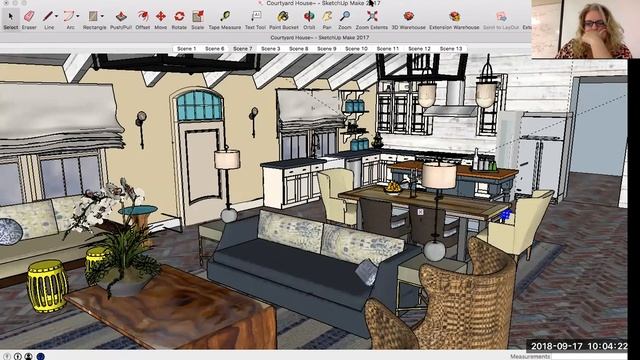Screen dimensions: 640x360
Task: Switch to the Scene 7 tab
Action: coord(242,49)
